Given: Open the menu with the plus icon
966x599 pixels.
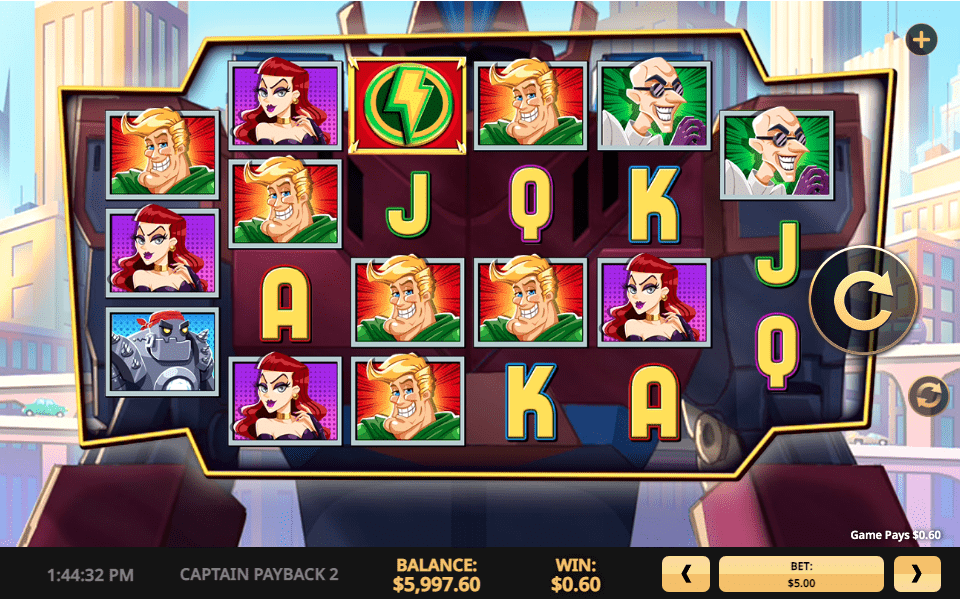Looking at the screenshot, I should [921, 40].
